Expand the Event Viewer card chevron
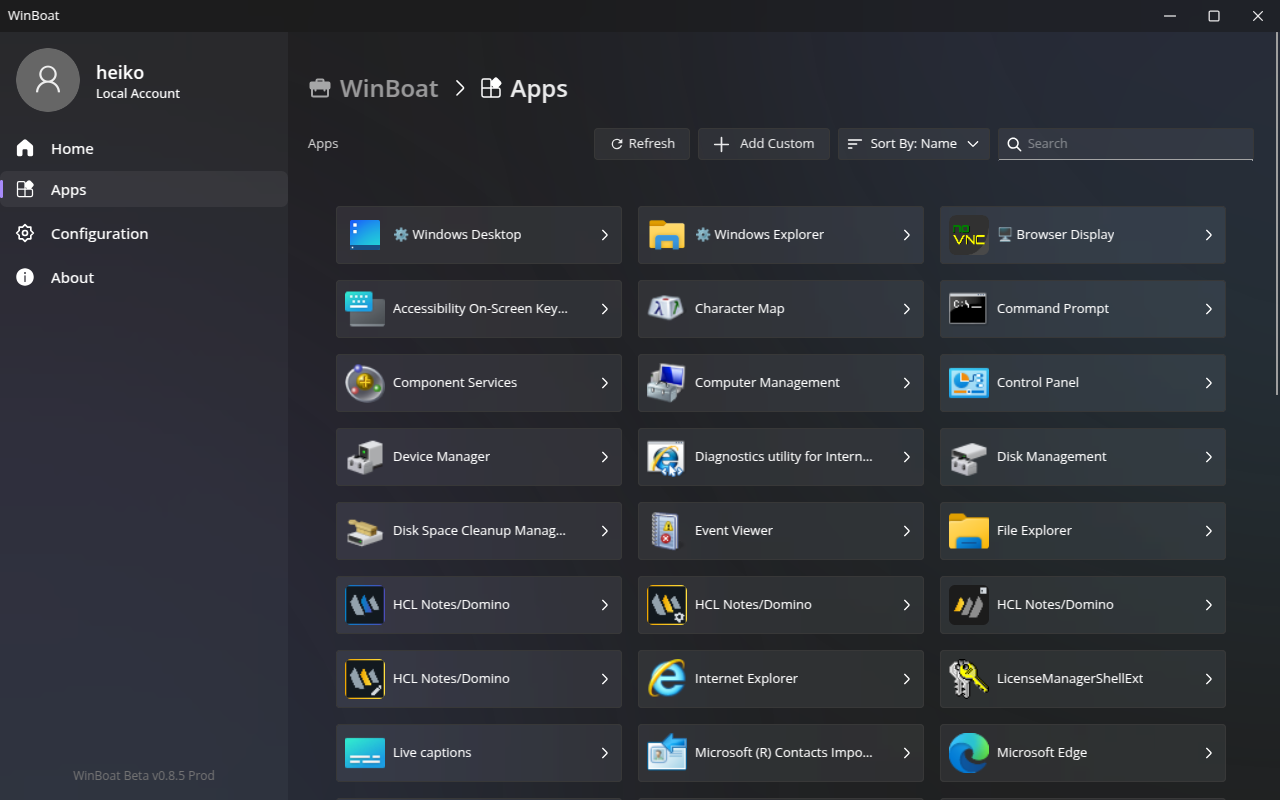Viewport: 1280px width, 800px height. [907, 531]
